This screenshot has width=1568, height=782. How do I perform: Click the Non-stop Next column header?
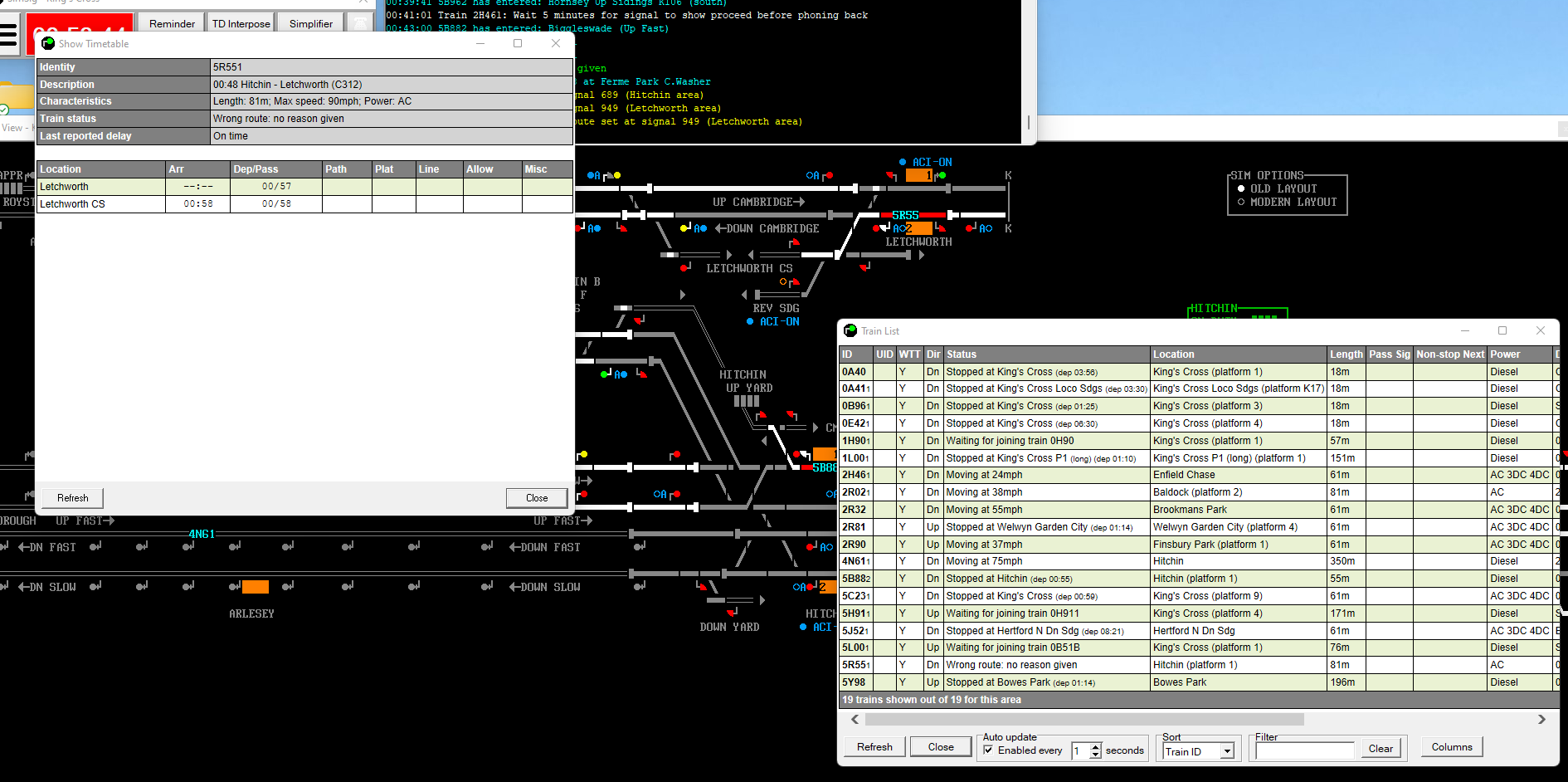[x=1450, y=354]
